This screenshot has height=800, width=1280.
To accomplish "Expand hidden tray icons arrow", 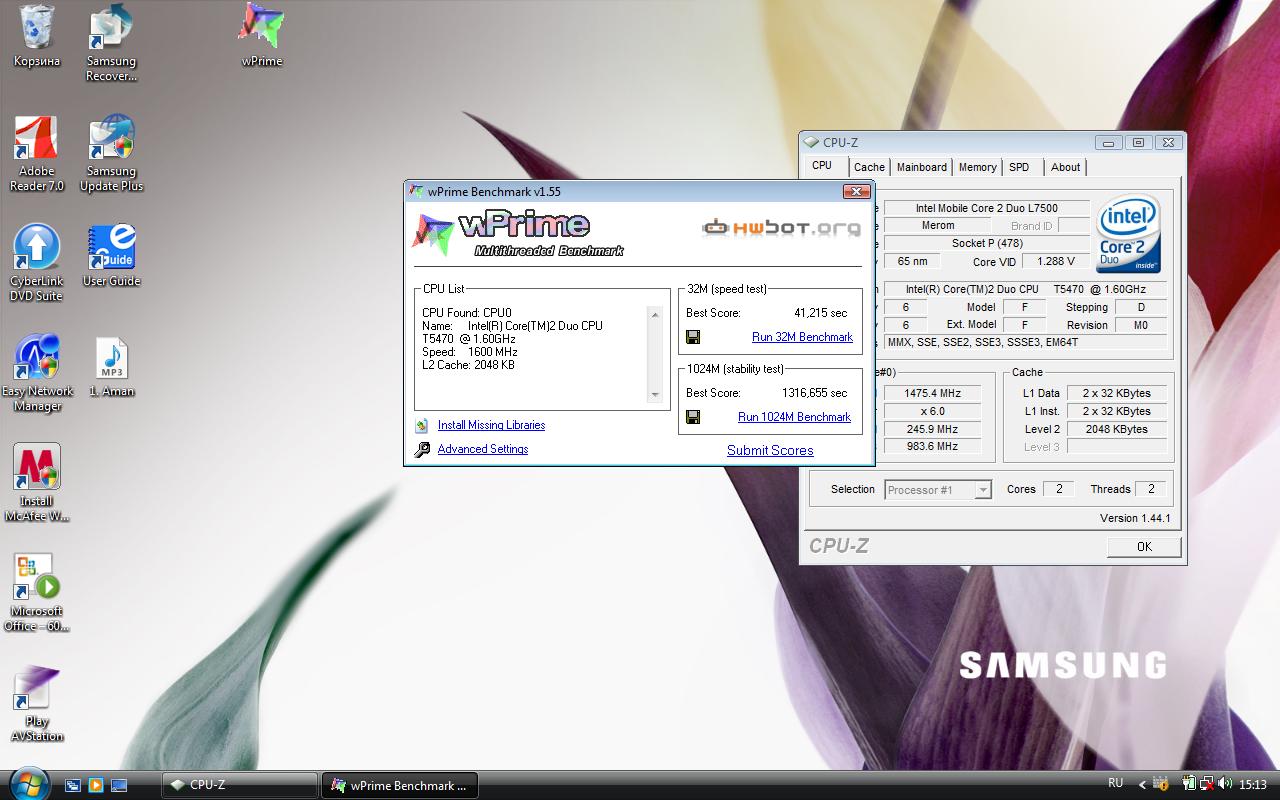I will click(1142, 785).
